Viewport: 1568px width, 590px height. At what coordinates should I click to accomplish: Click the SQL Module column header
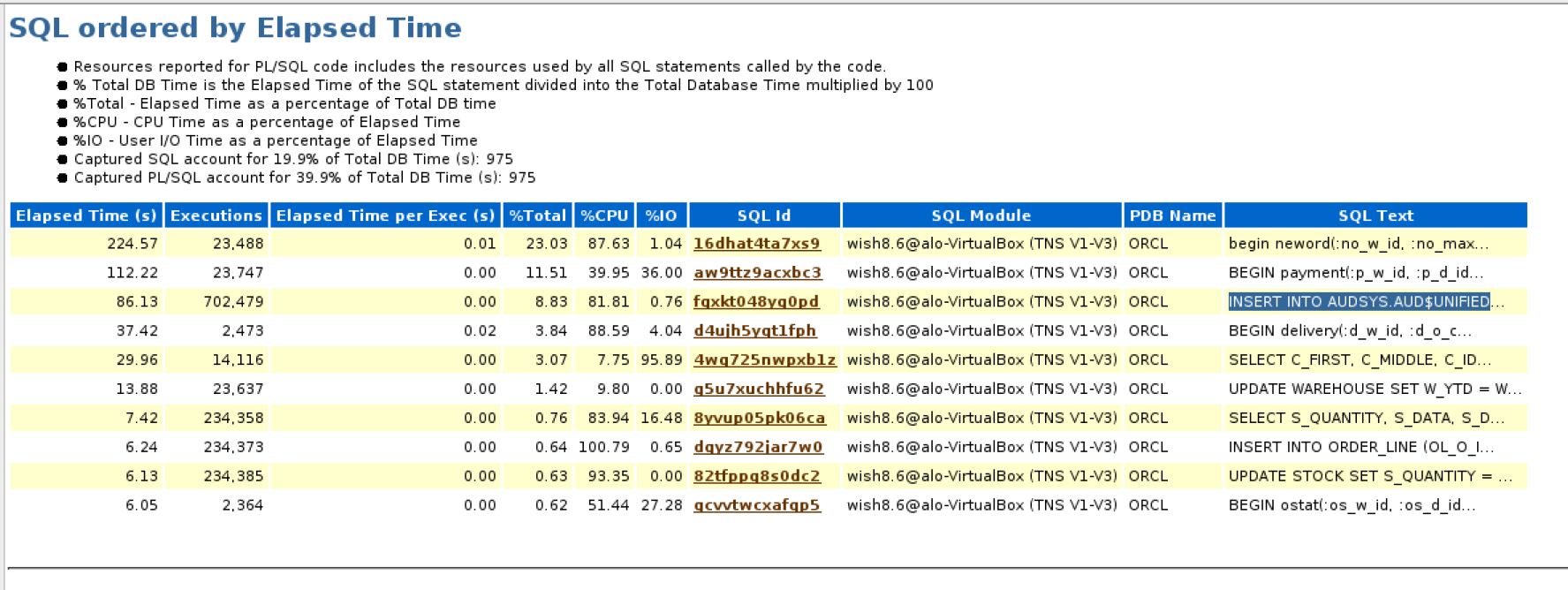coord(981,216)
